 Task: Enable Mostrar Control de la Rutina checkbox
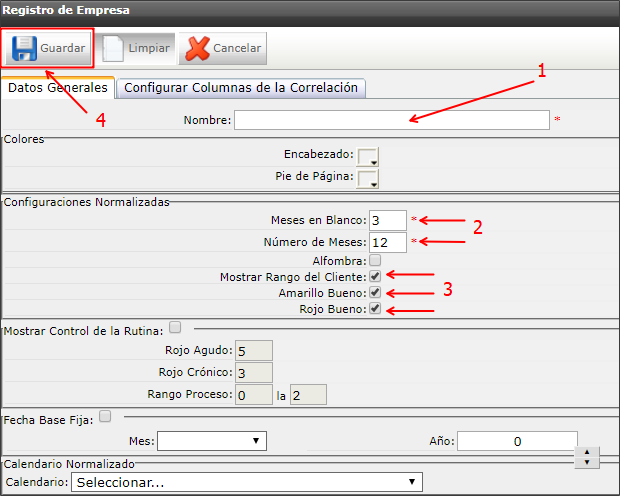click(x=175, y=327)
